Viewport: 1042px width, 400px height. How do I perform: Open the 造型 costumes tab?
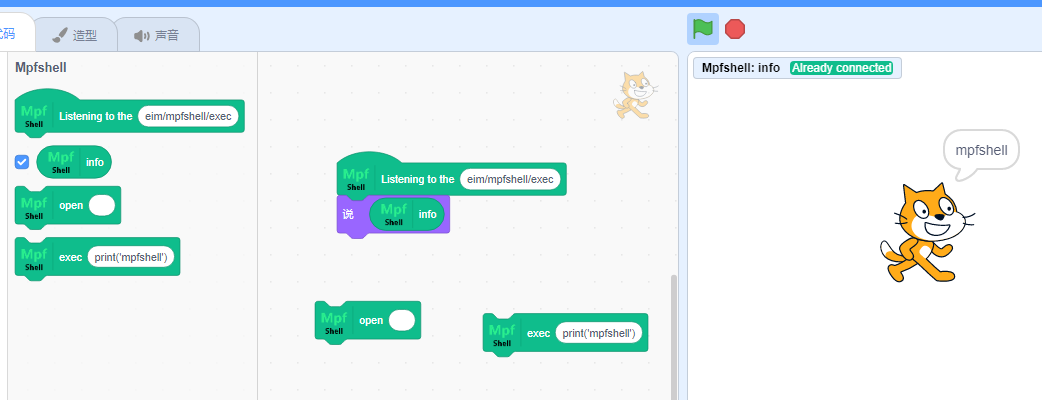tap(75, 35)
